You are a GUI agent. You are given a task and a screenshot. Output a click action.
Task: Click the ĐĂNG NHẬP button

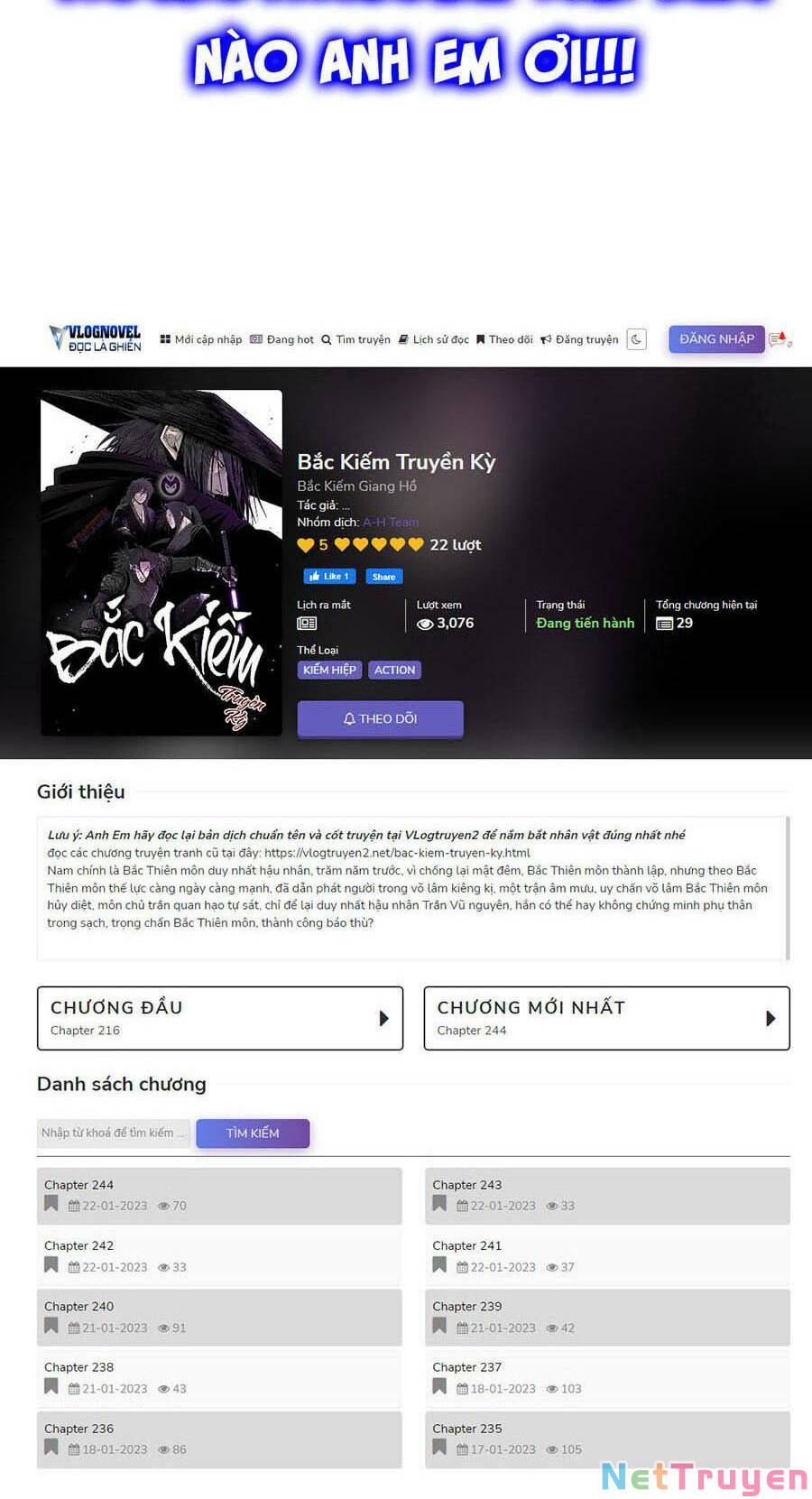coord(716,338)
